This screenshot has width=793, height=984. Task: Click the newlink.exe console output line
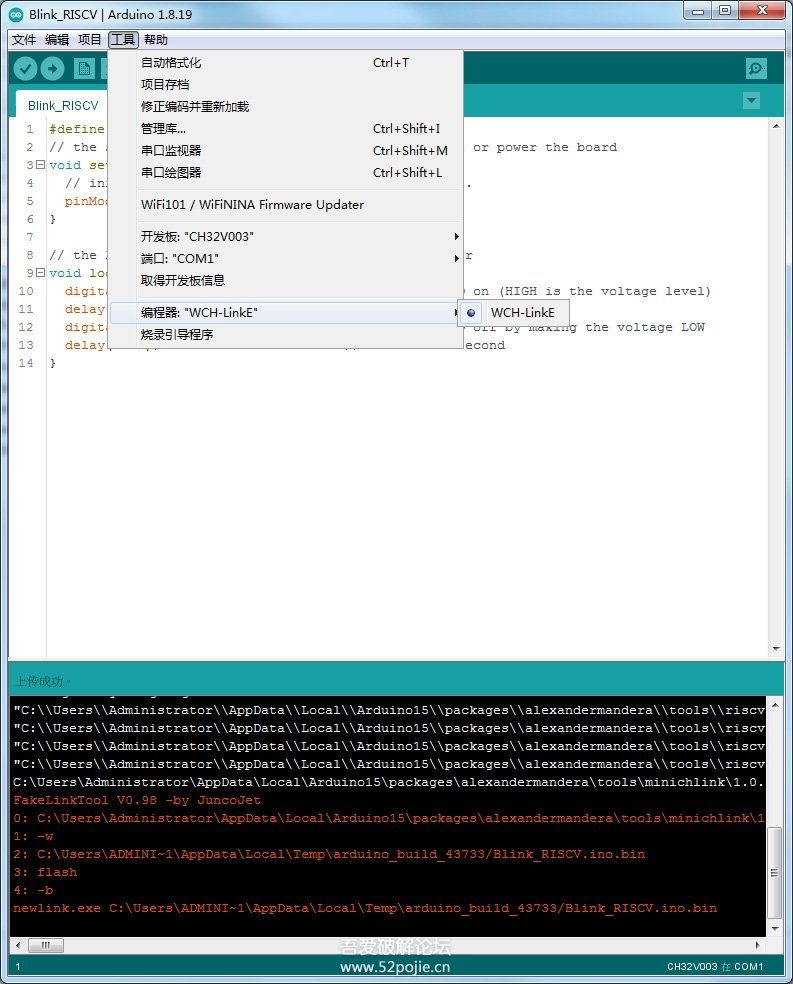tap(365, 908)
